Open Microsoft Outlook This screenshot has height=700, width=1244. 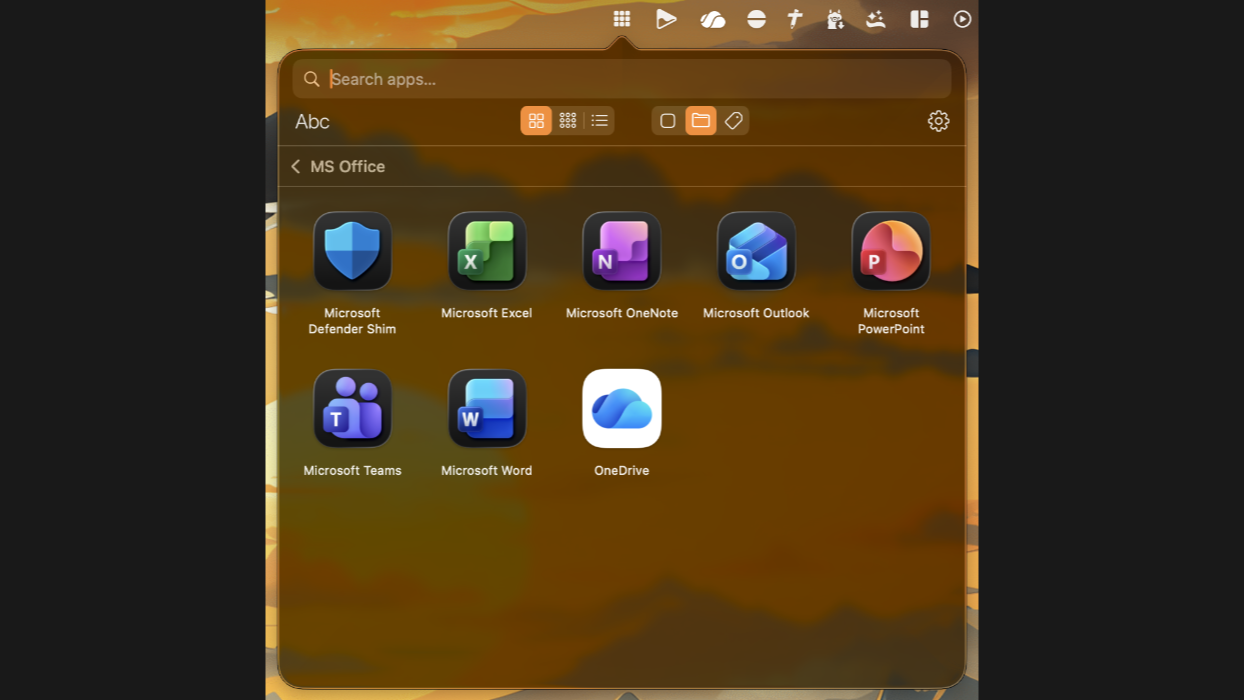[756, 251]
